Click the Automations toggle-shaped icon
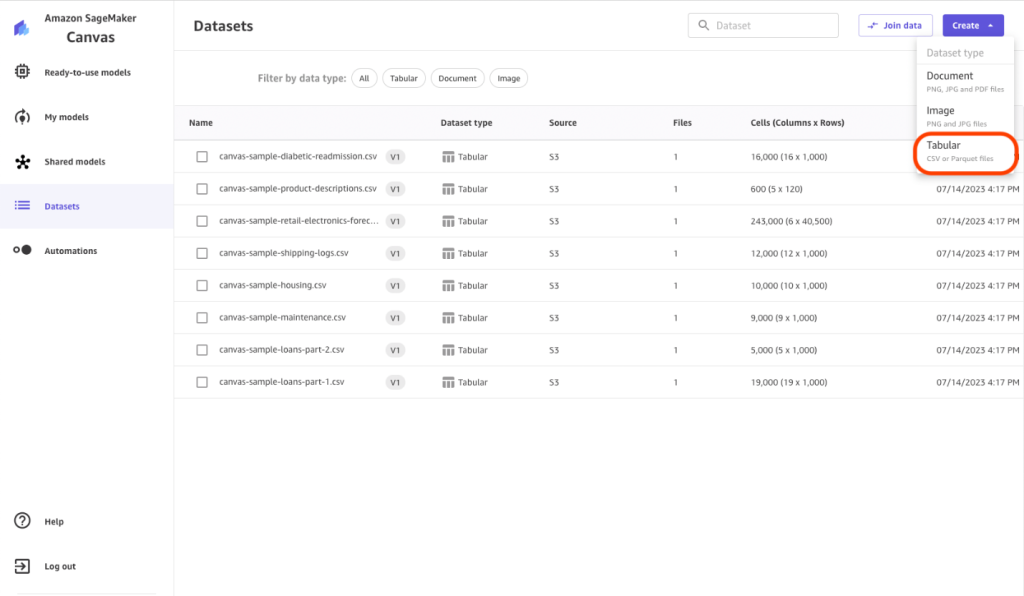This screenshot has height=596, width=1024. coord(22,250)
